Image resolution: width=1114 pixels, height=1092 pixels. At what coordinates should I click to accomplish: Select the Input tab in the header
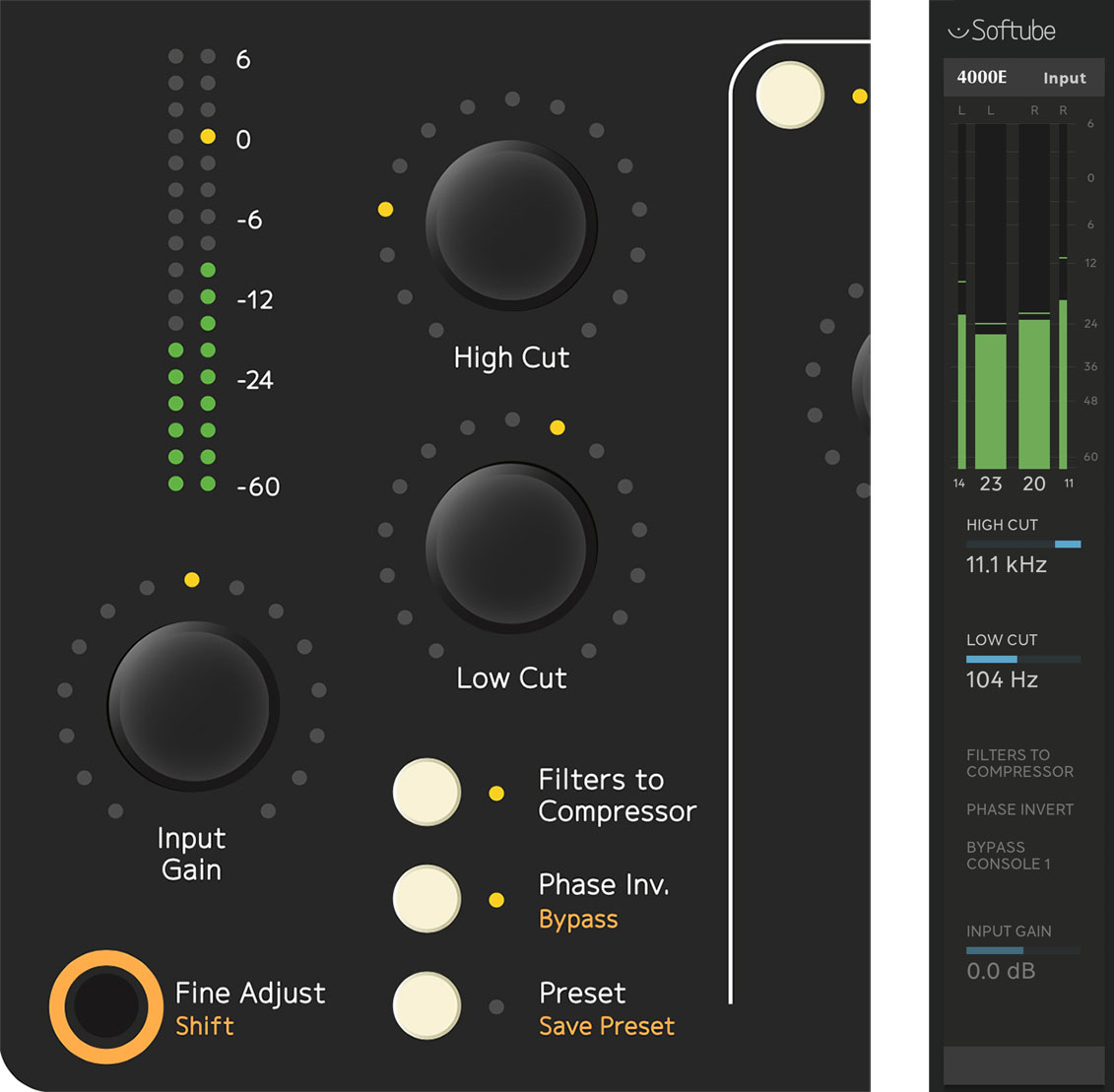(x=1064, y=79)
